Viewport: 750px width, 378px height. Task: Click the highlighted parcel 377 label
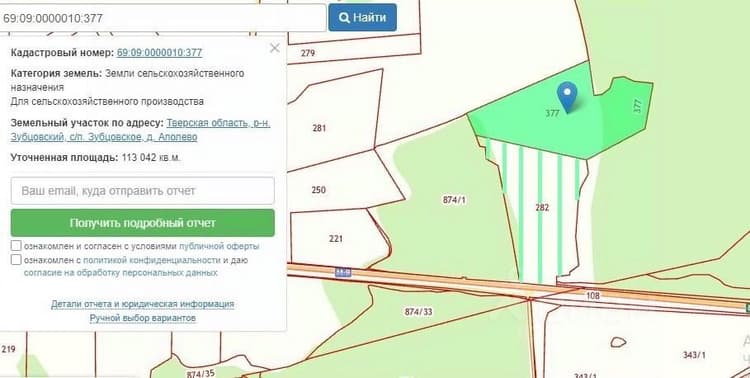click(x=552, y=113)
